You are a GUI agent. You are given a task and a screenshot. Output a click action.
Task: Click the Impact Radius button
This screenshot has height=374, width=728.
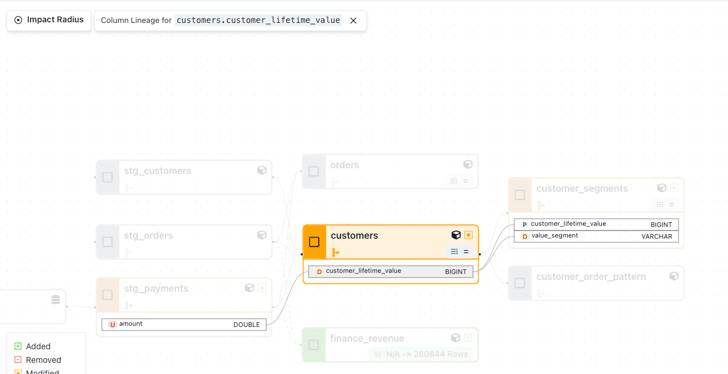pos(49,20)
